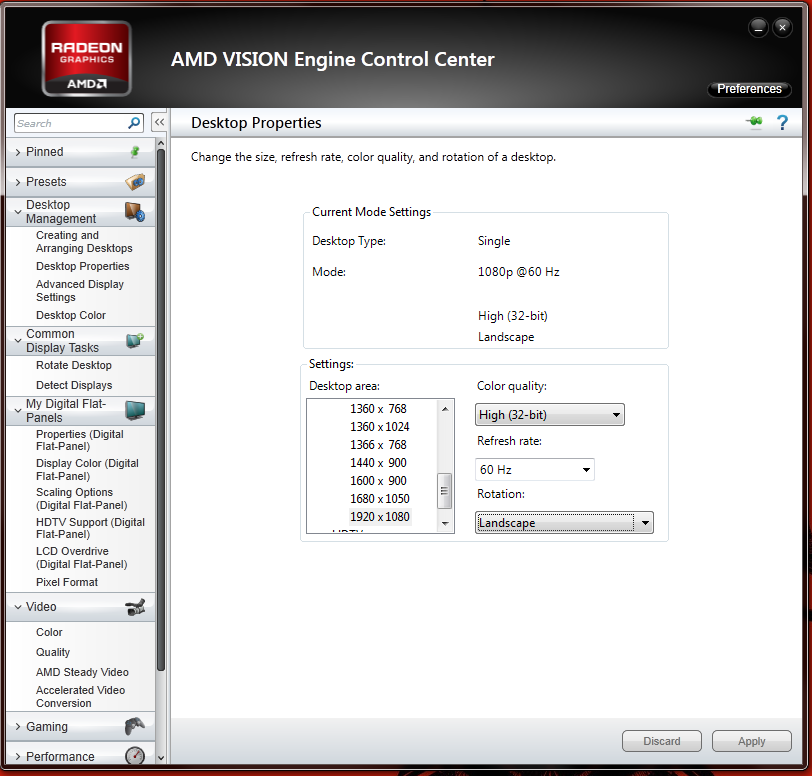Click the Apply button

(x=751, y=741)
